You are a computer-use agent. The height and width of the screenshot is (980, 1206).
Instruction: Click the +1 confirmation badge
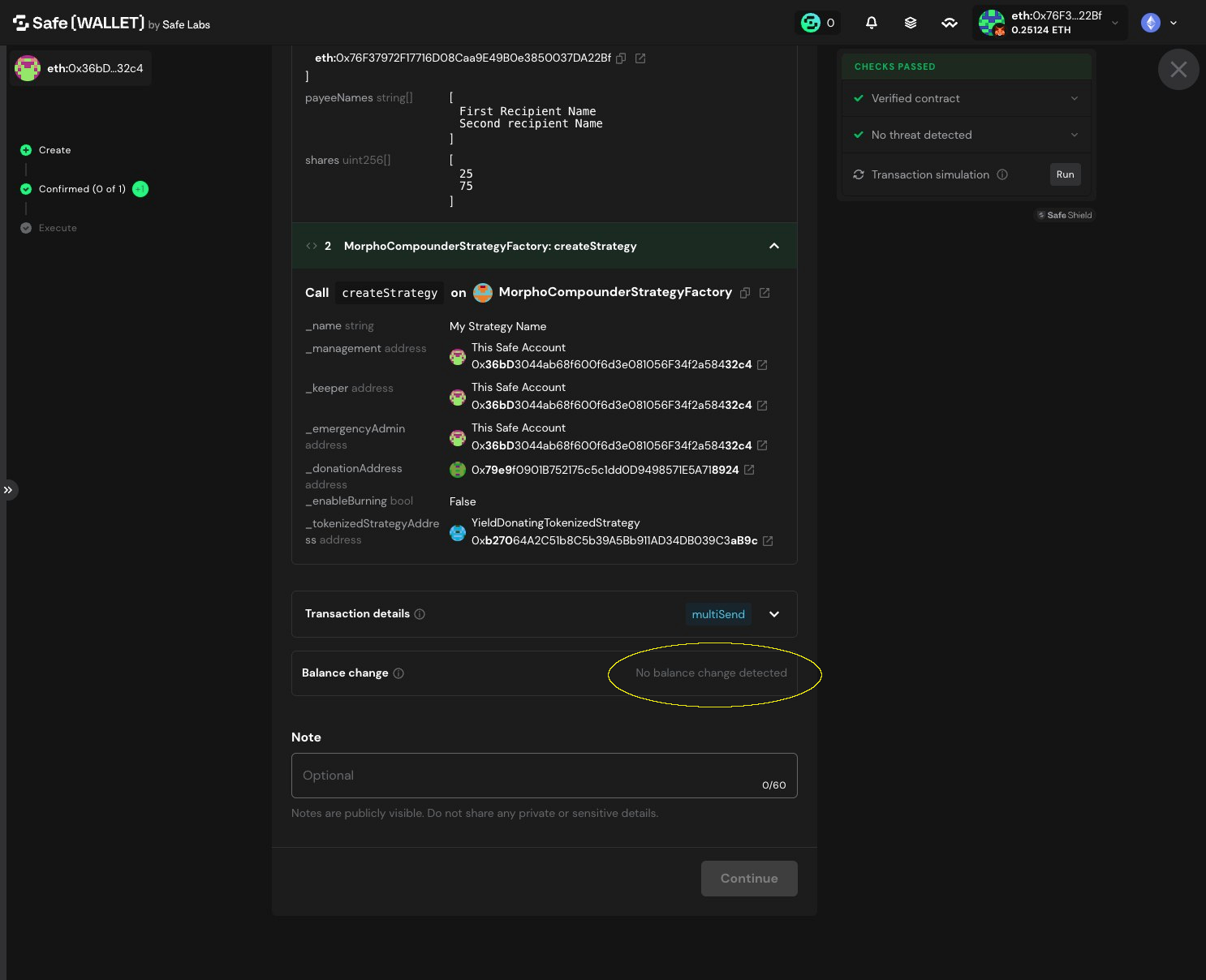[140, 189]
